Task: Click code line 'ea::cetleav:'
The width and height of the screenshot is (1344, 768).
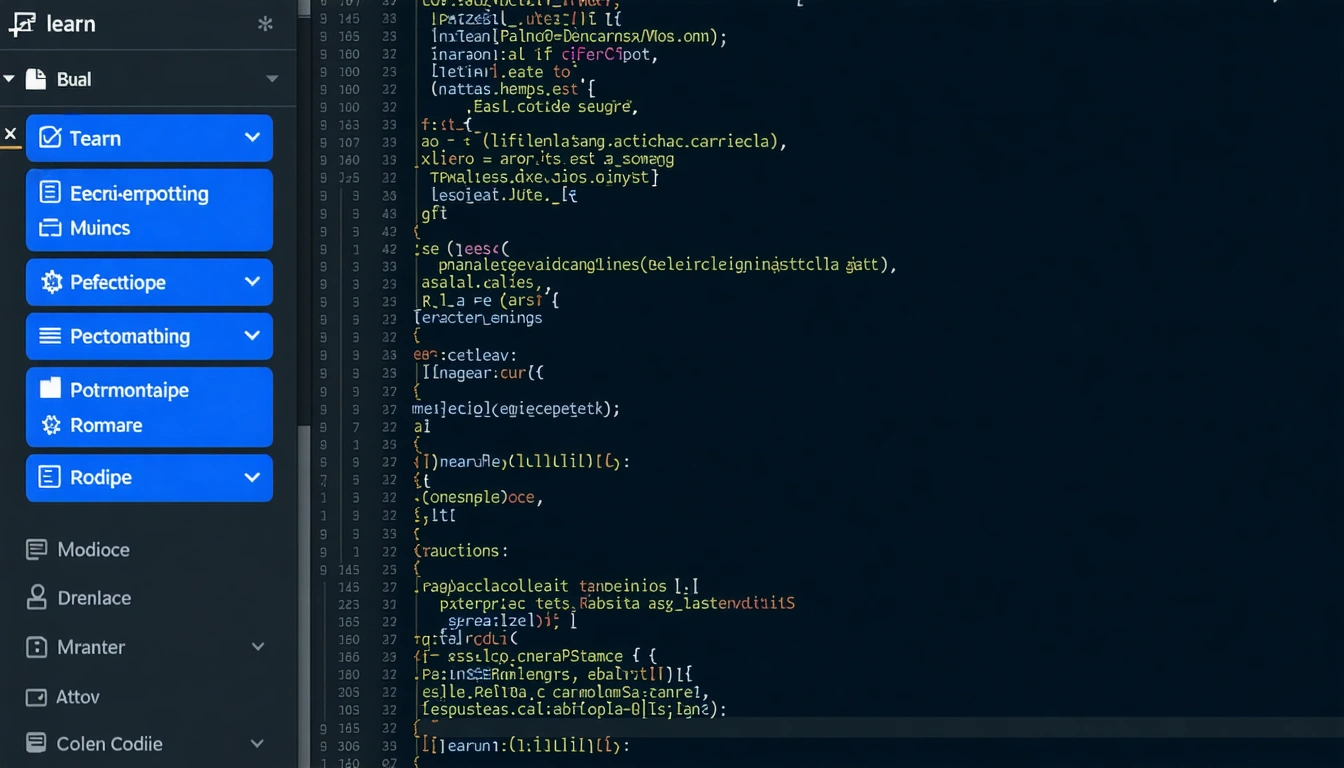Action: pos(464,354)
